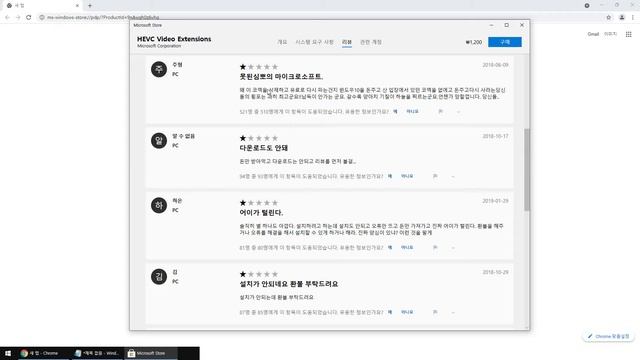This screenshot has width=640, height=360.
Task: Open the Windows Start menu
Action: tap(8, 353)
